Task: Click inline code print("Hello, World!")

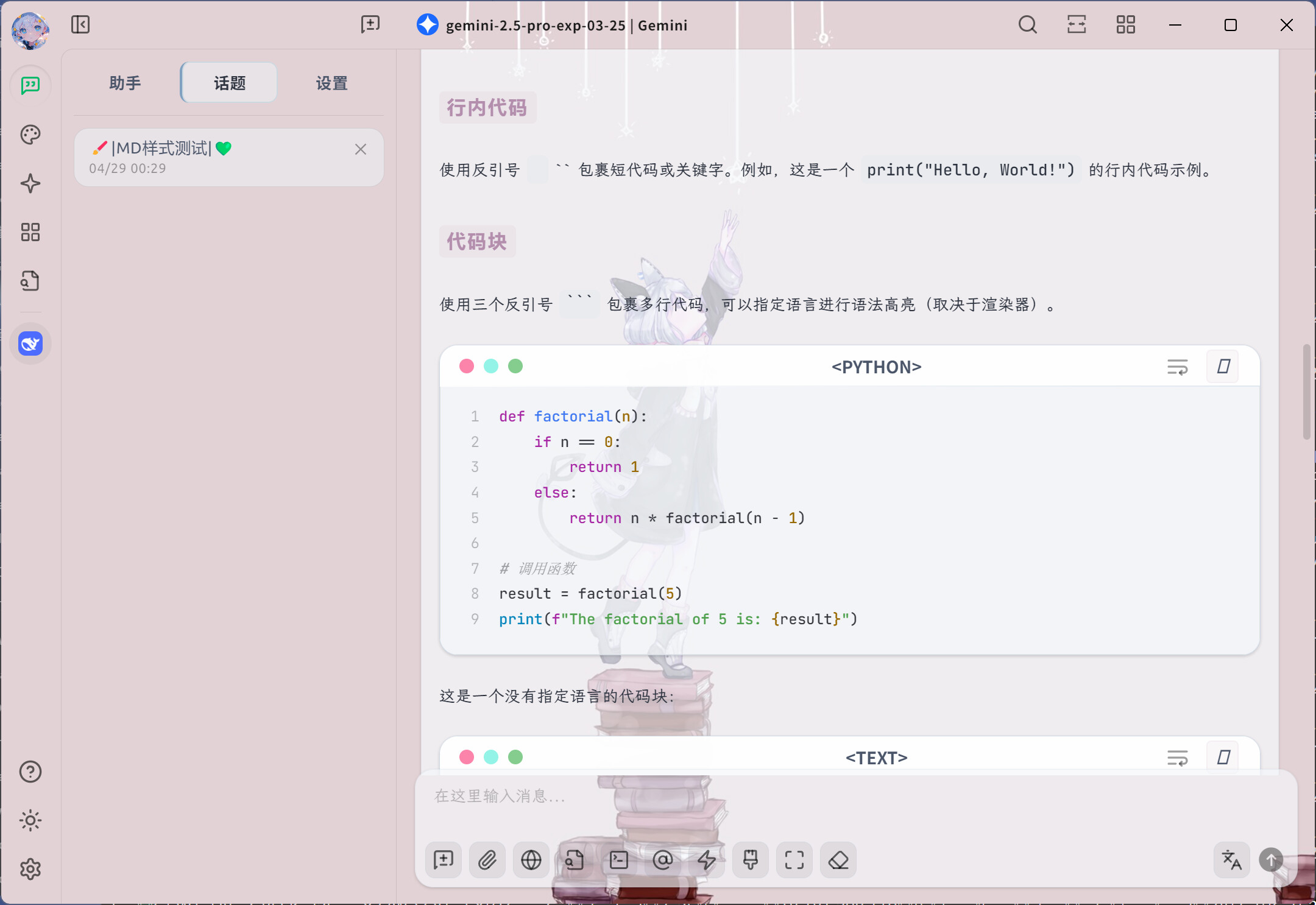Action: click(x=971, y=170)
